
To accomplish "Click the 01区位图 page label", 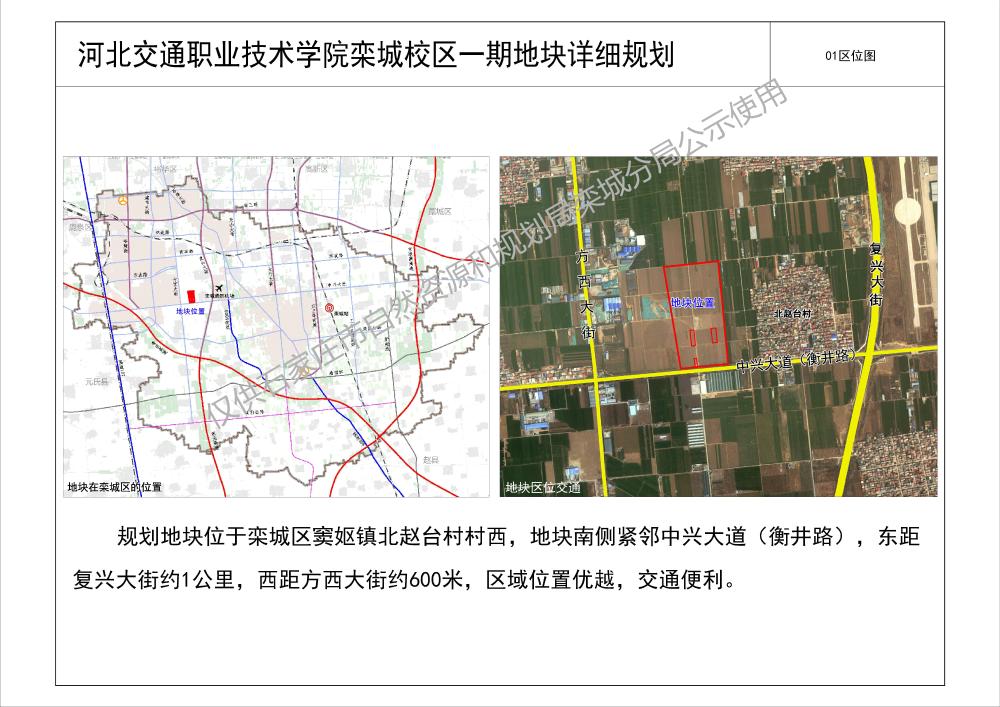I will click(x=850, y=56).
